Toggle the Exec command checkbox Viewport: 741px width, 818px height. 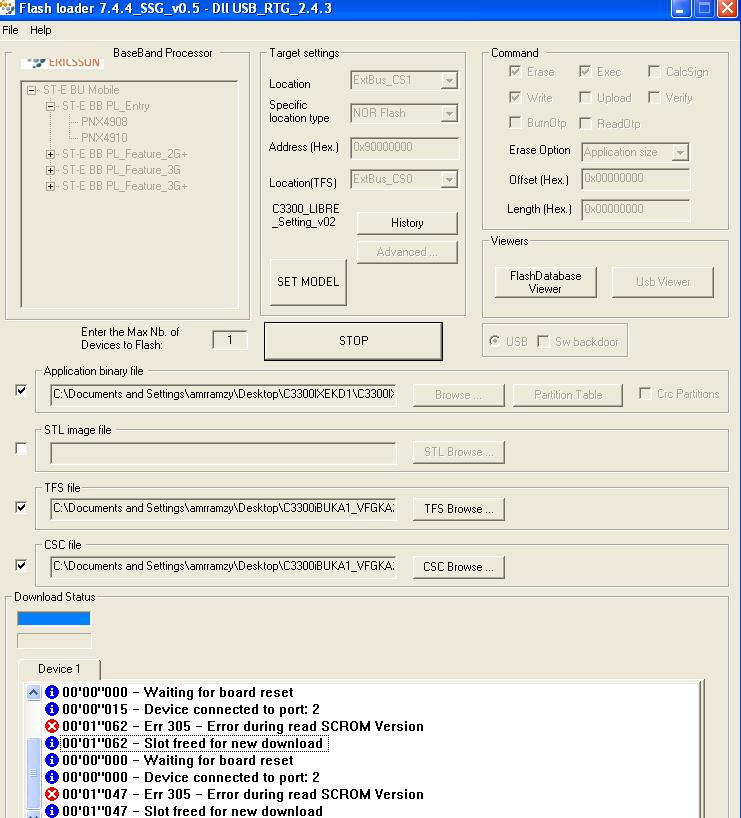pyautogui.click(x=585, y=71)
